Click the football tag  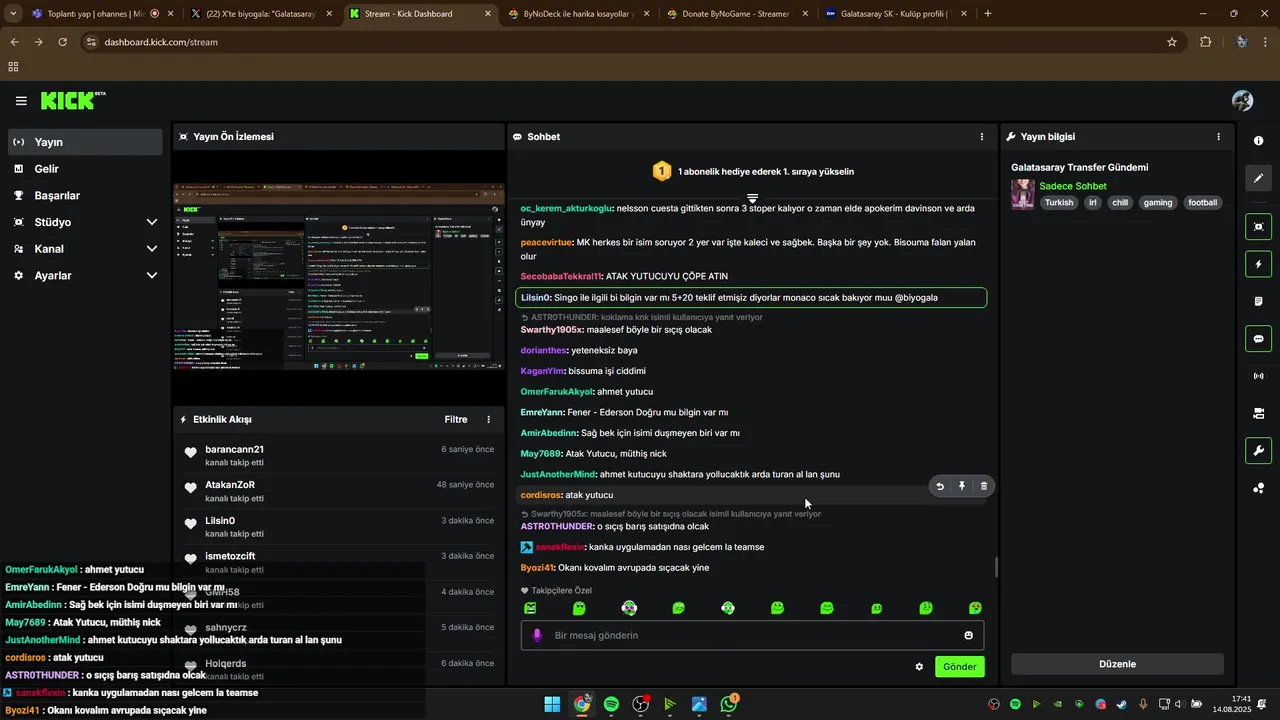(1203, 203)
